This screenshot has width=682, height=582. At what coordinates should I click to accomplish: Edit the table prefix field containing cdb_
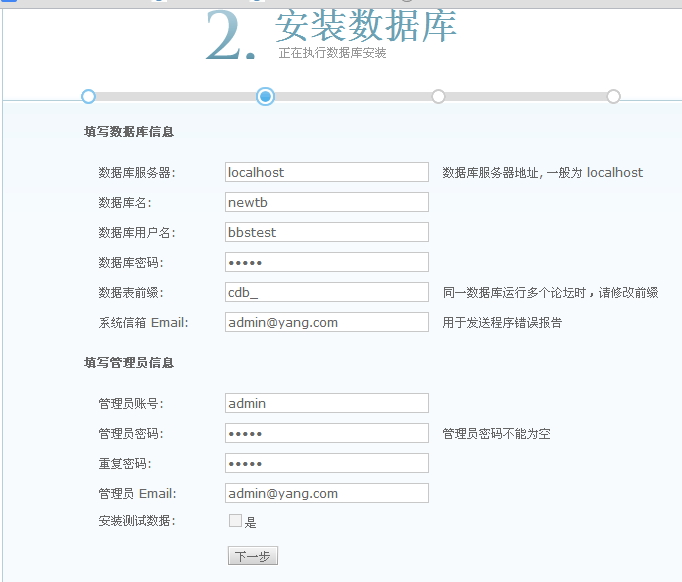[327, 292]
